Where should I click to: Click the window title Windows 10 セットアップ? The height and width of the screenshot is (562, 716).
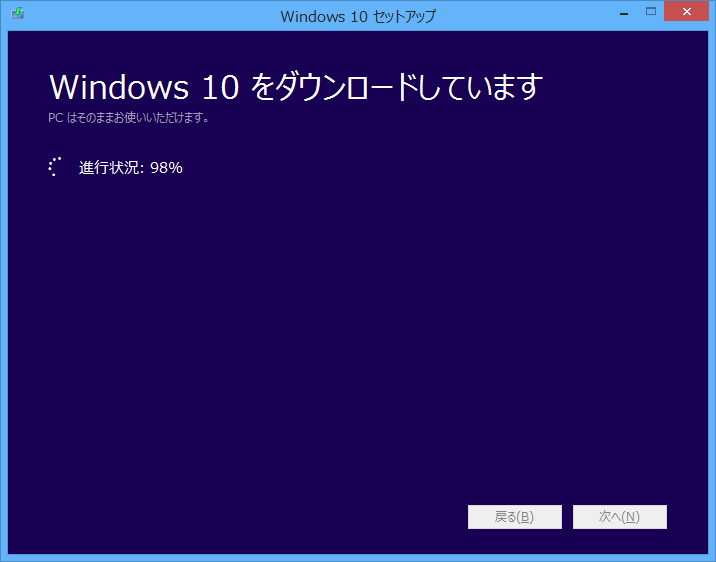pyautogui.click(x=358, y=16)
